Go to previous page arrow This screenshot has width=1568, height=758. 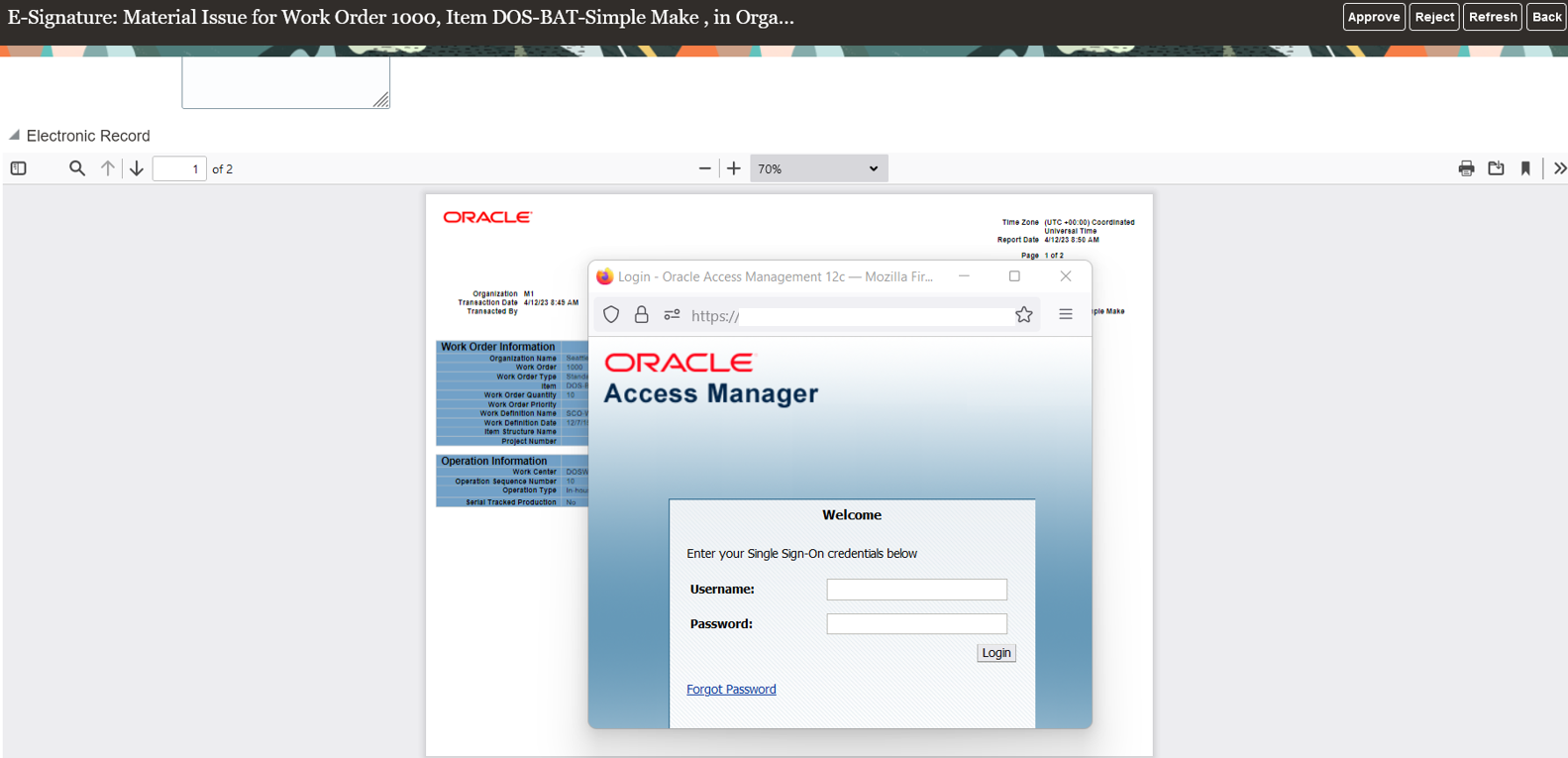(x=108, y=168)
